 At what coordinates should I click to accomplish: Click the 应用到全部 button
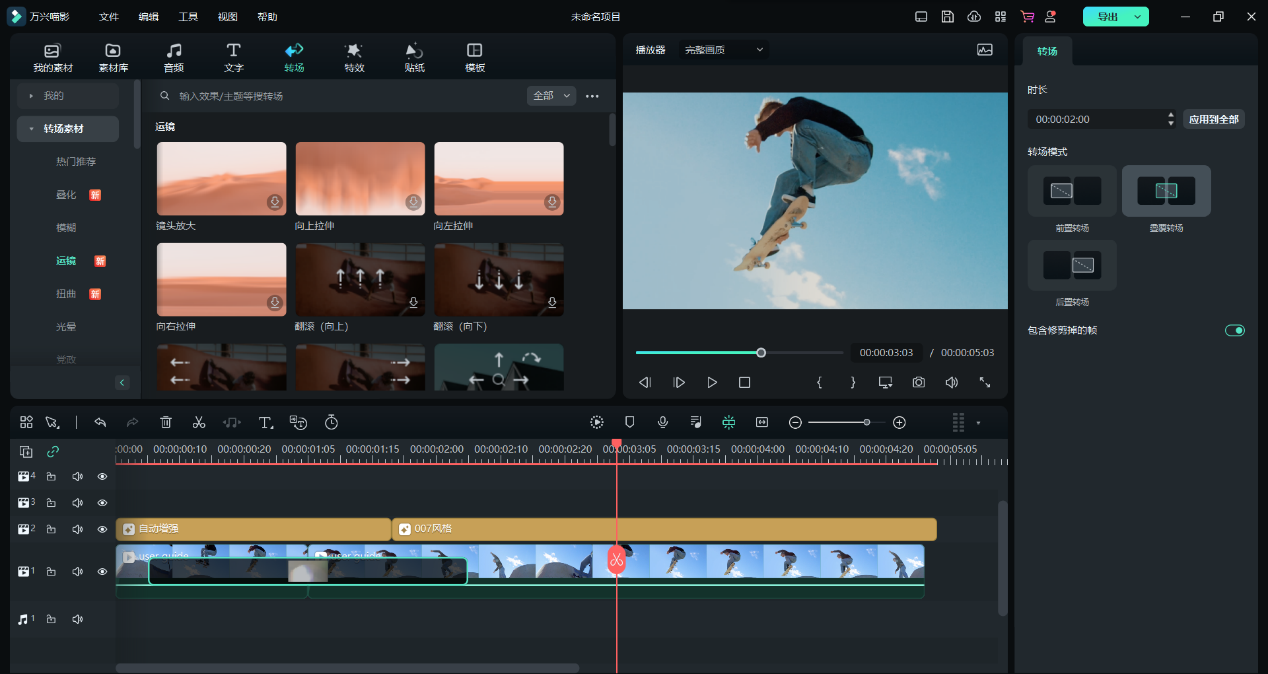coord(1213,119)
